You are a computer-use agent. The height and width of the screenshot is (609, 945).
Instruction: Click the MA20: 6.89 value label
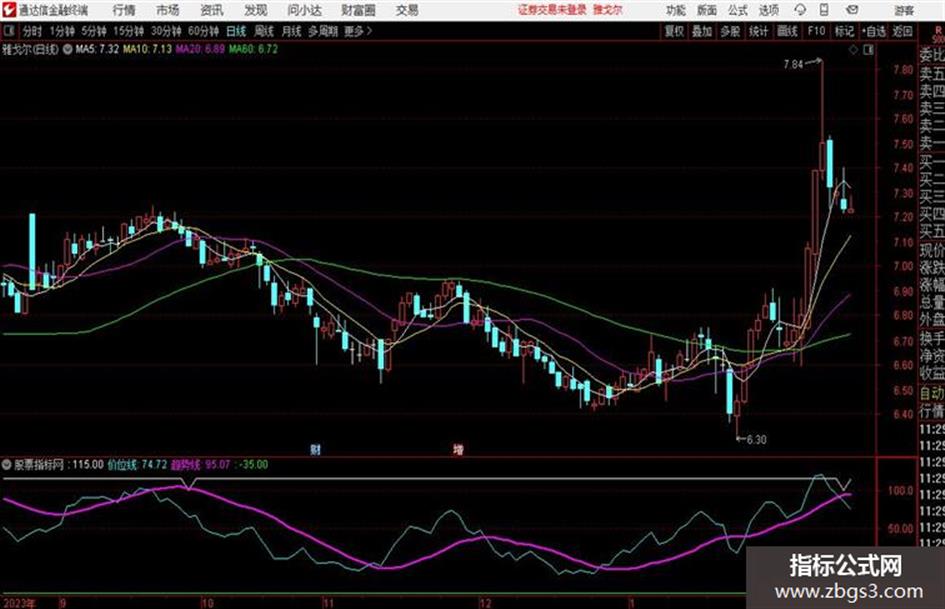click(200, 49)
